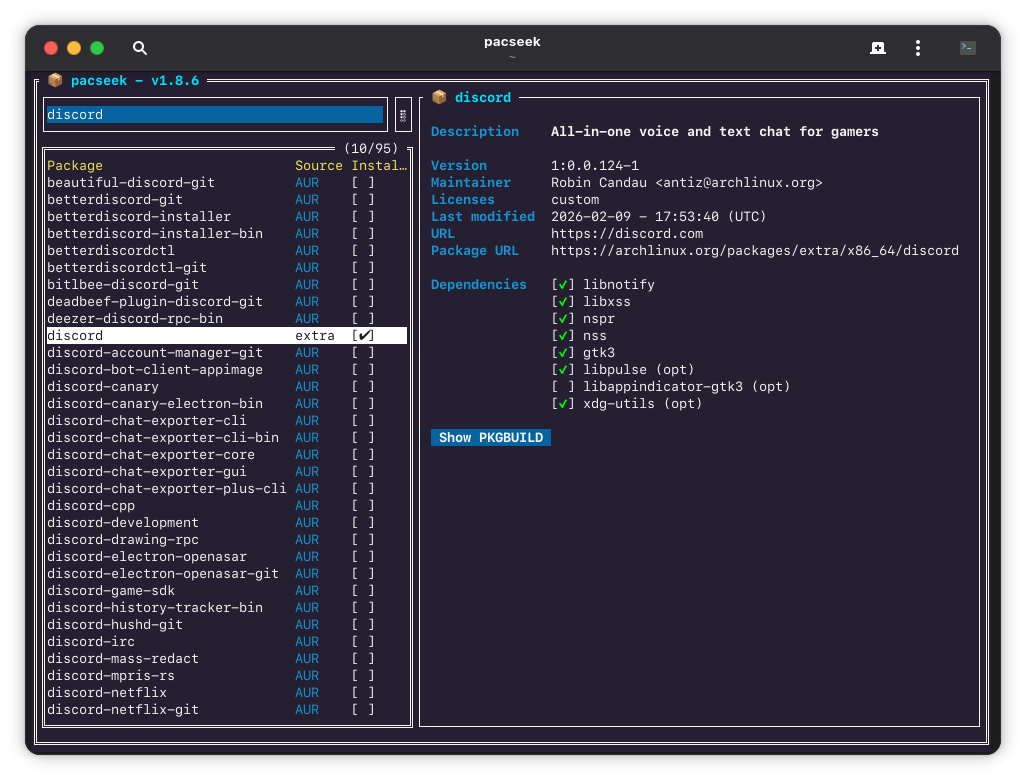This screenshot has height=780, width=1026.
Task: Select discord-netflix package row
Action: pyautogui.click(x=226, y=693)
